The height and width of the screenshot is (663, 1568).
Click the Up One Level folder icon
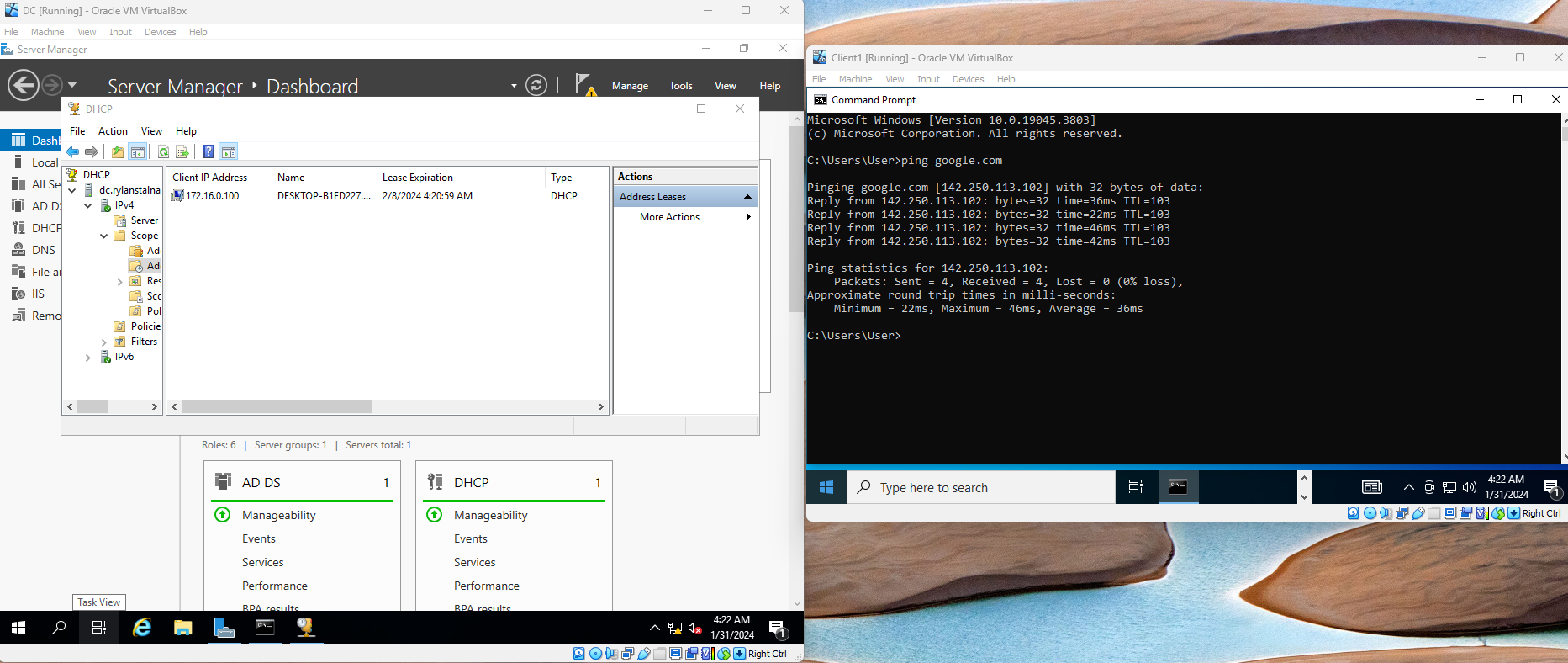coord(118,151)
